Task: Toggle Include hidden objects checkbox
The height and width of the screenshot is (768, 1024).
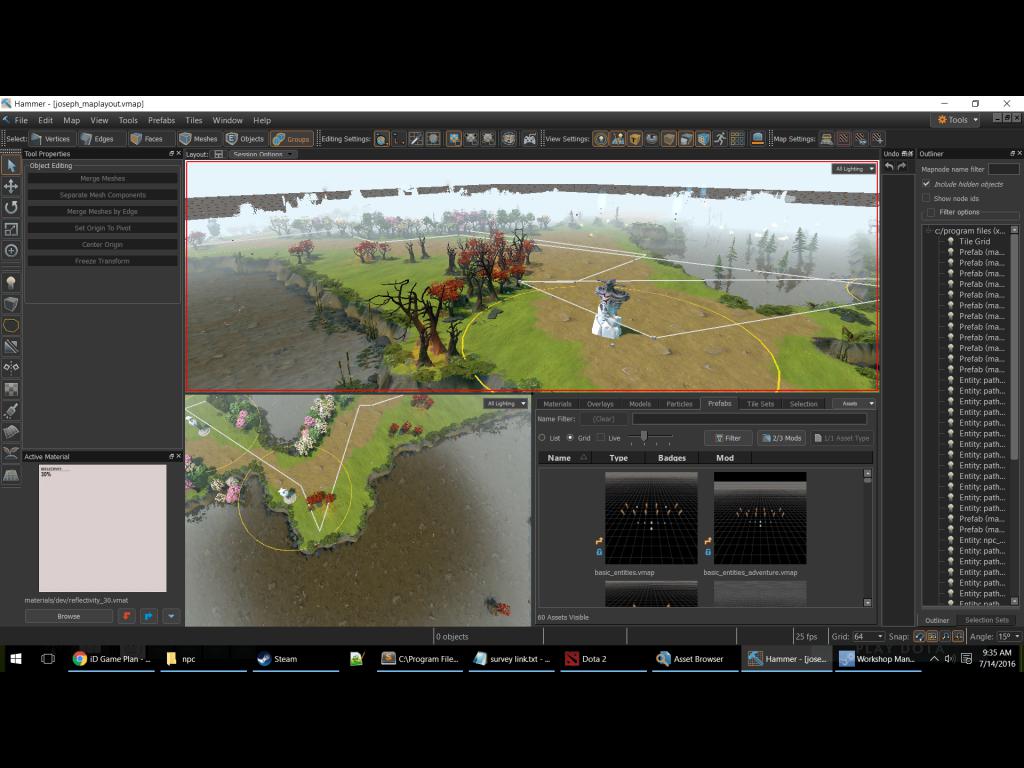Action: point(926,184)
